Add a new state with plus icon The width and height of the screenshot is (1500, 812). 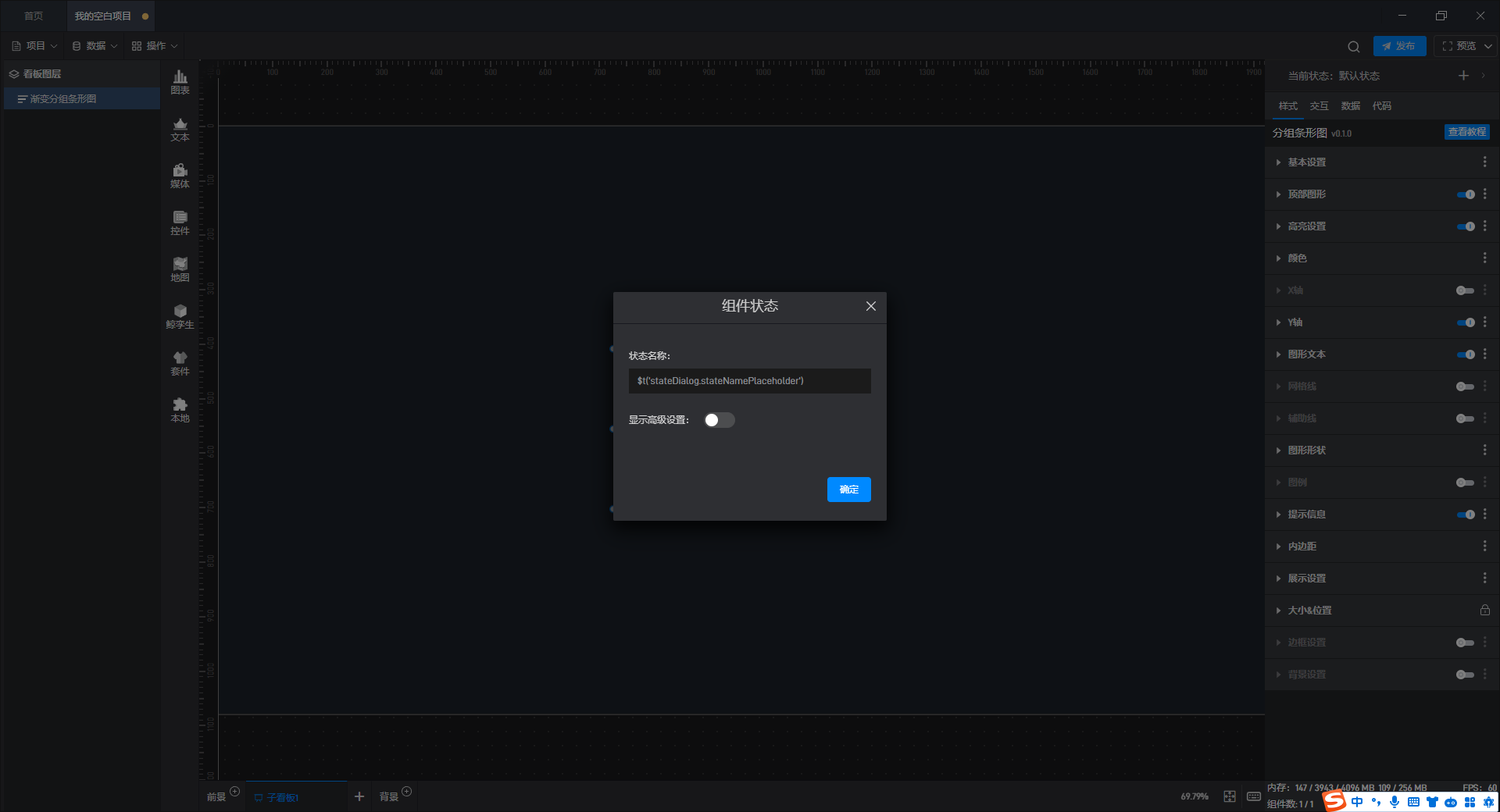point(1463,76)
